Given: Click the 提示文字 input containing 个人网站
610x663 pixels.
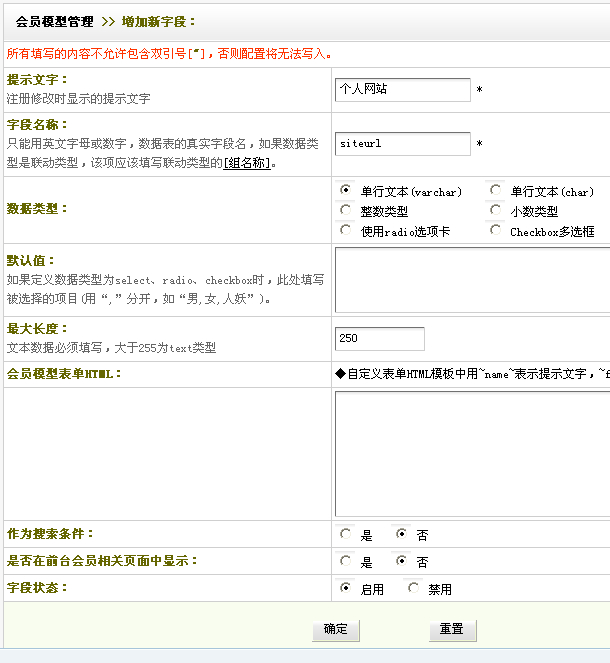Looking at the screenshot, I should (x=402, y=90).
